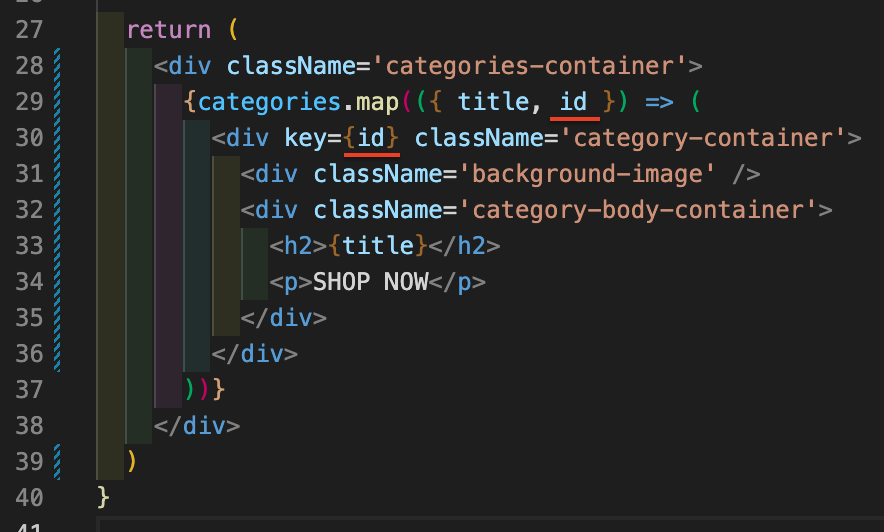Image resolution: width=884 pixels, height=532 pixels.
Task: Click the 'SHOP NOW' paragraph text
Action: [x=370, y=282]
